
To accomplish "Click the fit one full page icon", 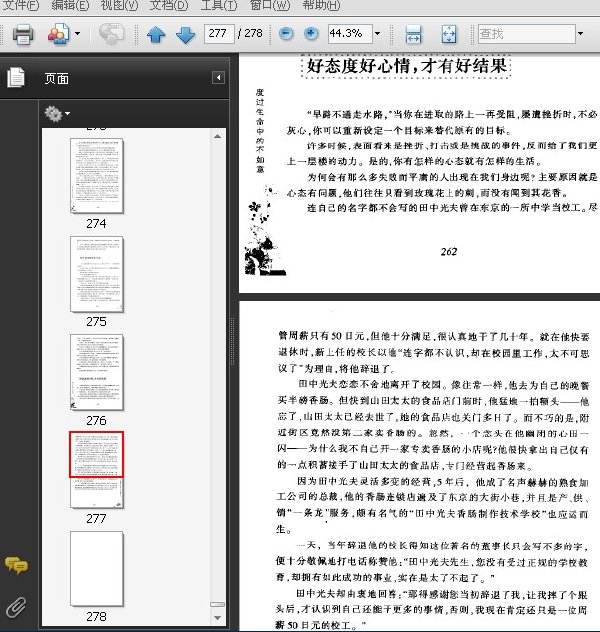I will point(449,34).
